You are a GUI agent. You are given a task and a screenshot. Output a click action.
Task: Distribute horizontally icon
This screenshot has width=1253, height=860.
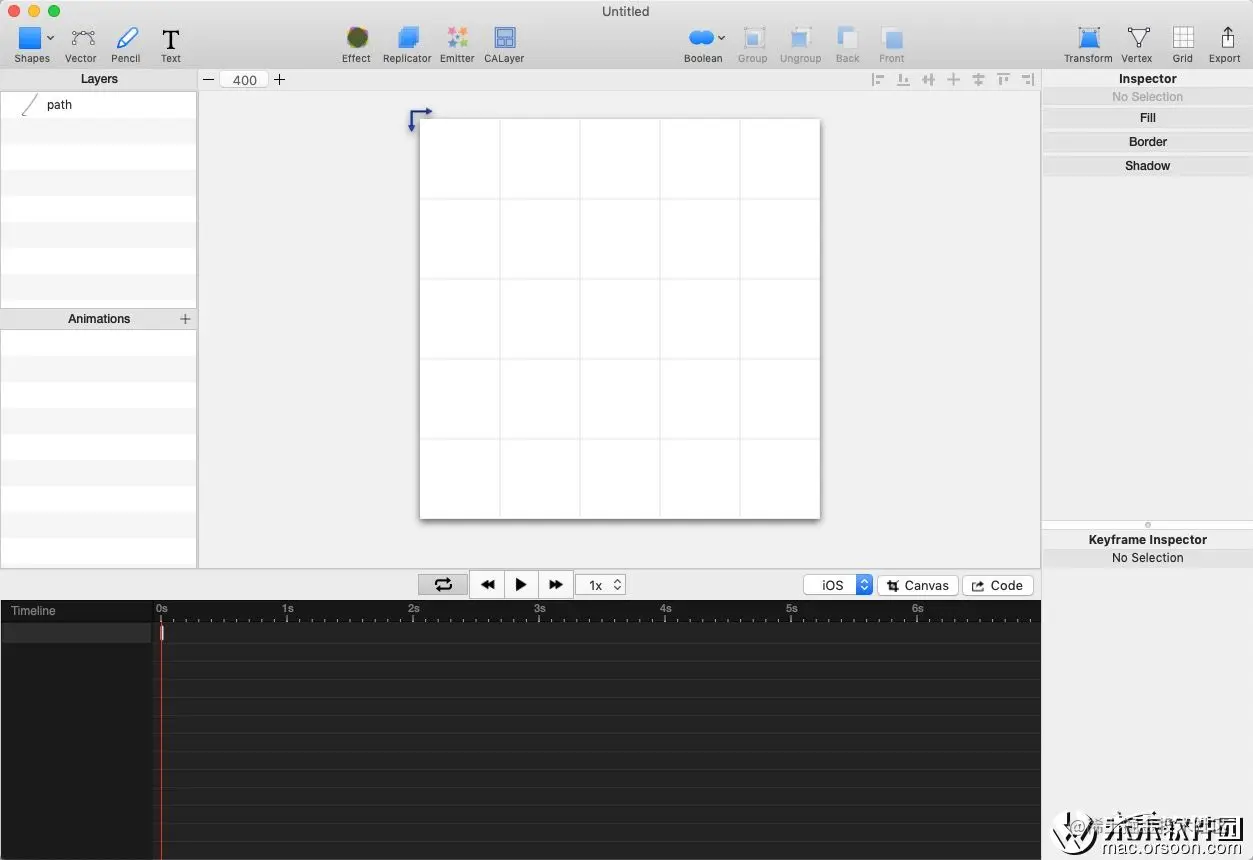tap(929, 80)
